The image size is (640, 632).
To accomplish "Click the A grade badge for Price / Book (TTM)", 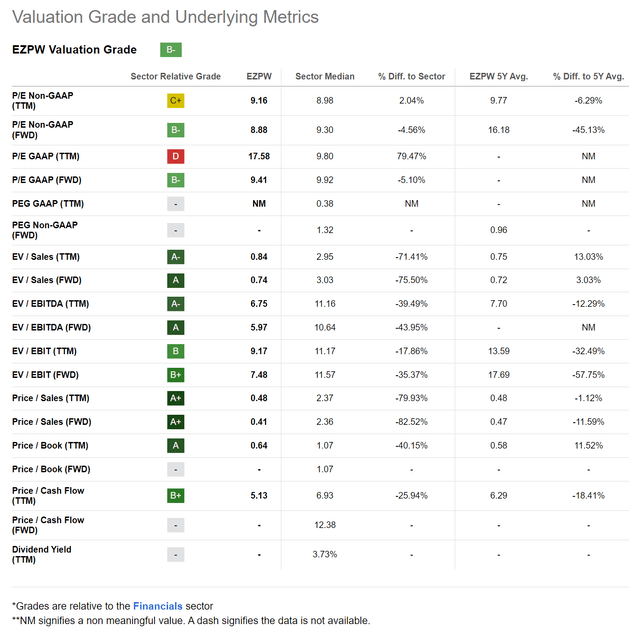I will coord(176,445).
